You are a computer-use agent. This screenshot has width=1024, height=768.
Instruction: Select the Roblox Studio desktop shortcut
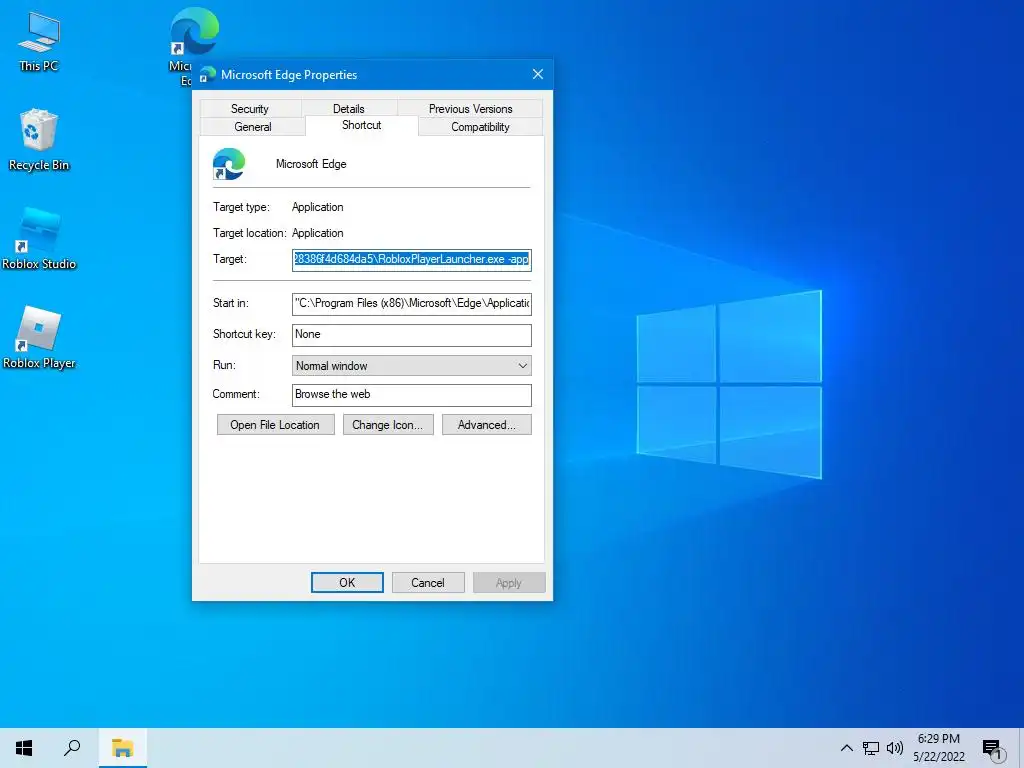pos(39,238)
